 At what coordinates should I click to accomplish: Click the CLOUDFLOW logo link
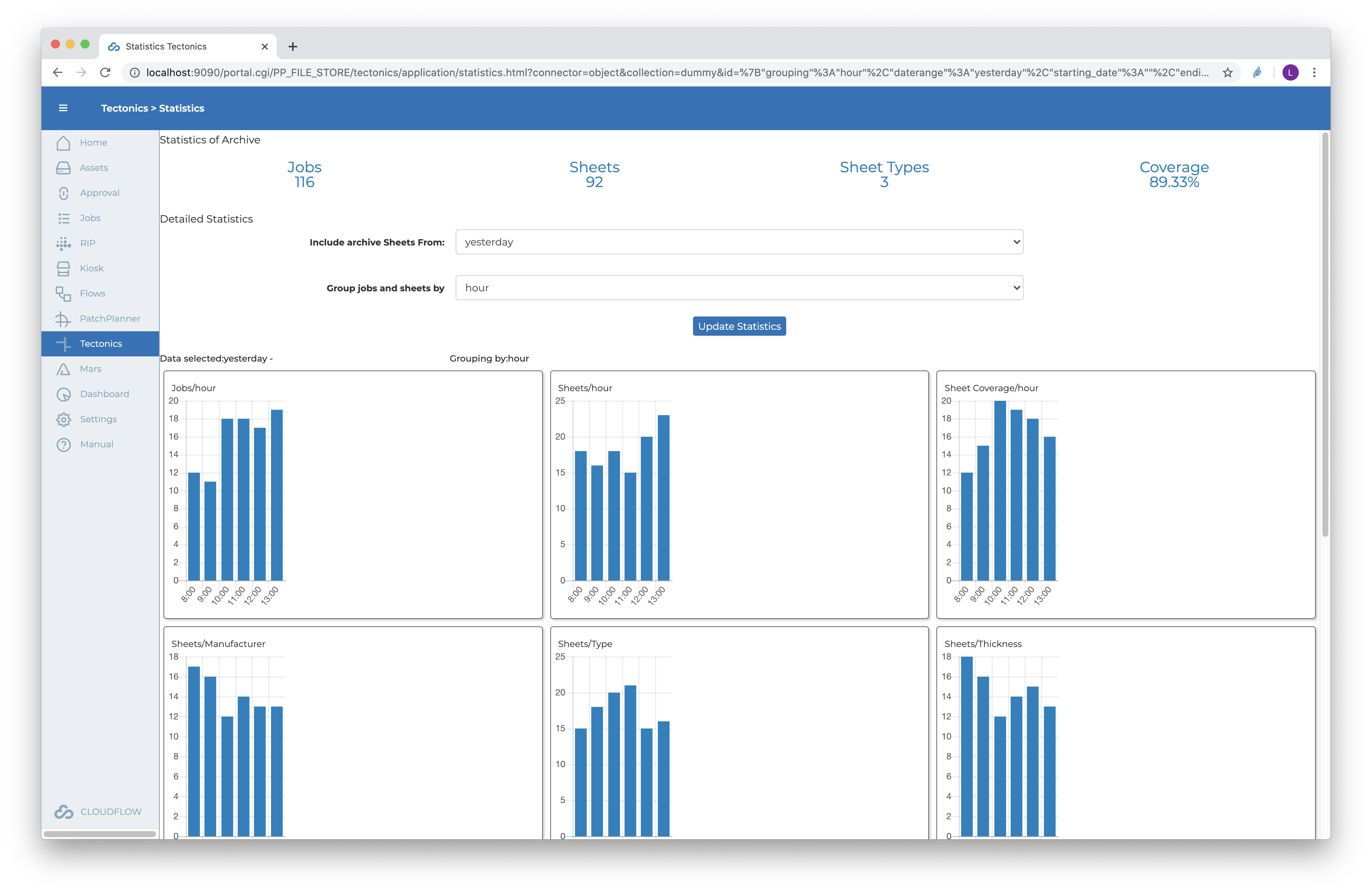tap(98, 811)
